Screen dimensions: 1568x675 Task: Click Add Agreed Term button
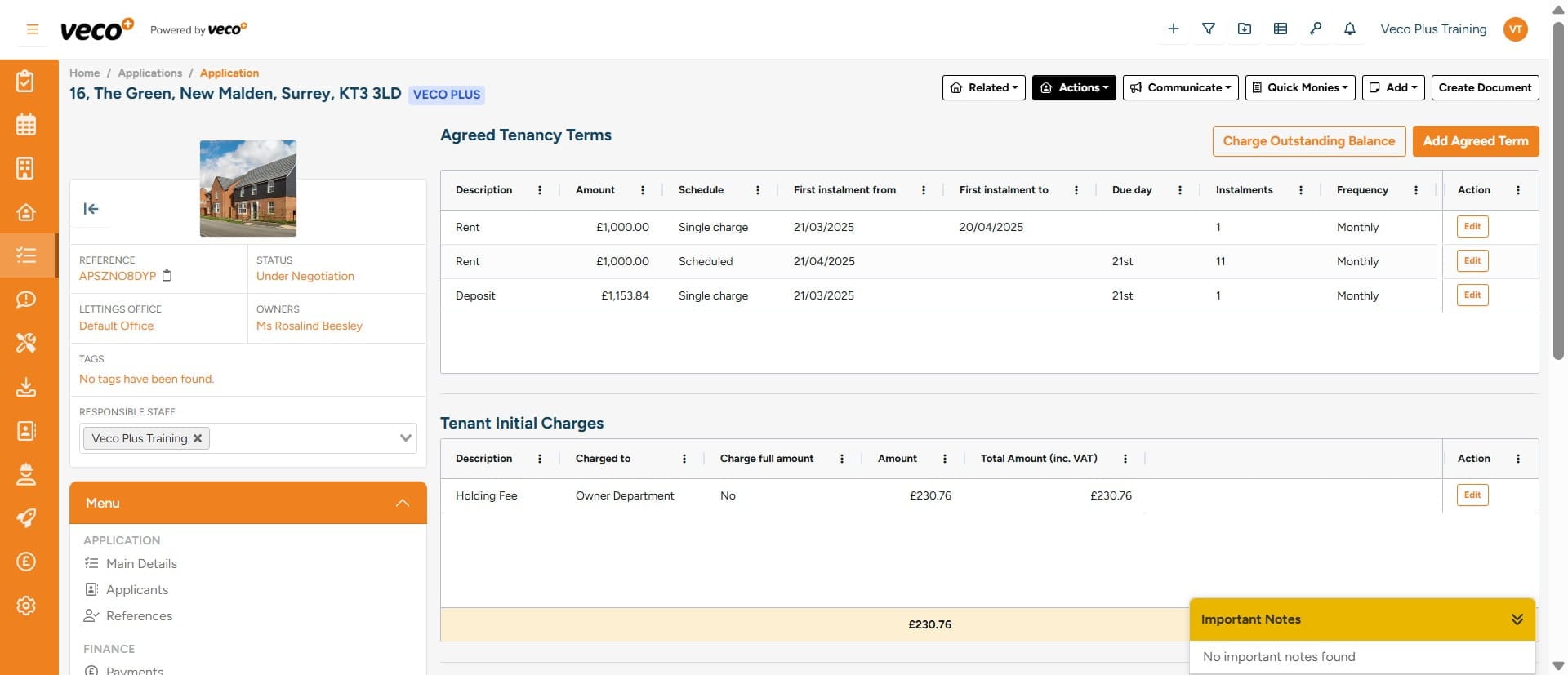pyautogui.click(x=1476, y=141)
